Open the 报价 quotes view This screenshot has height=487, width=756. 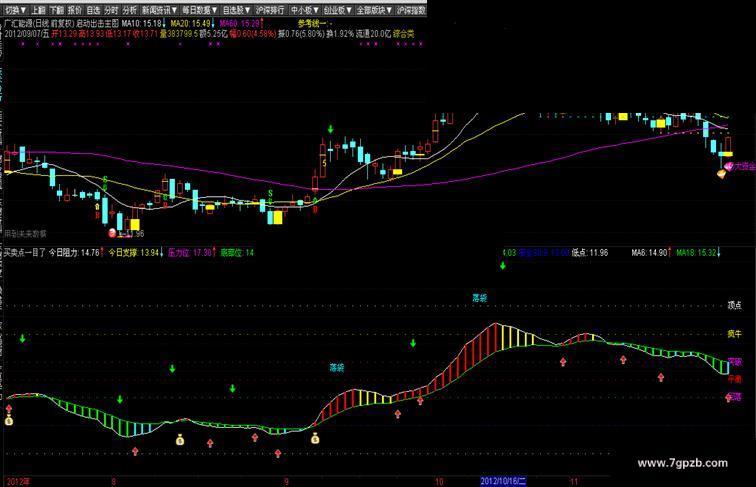[74, 10]
